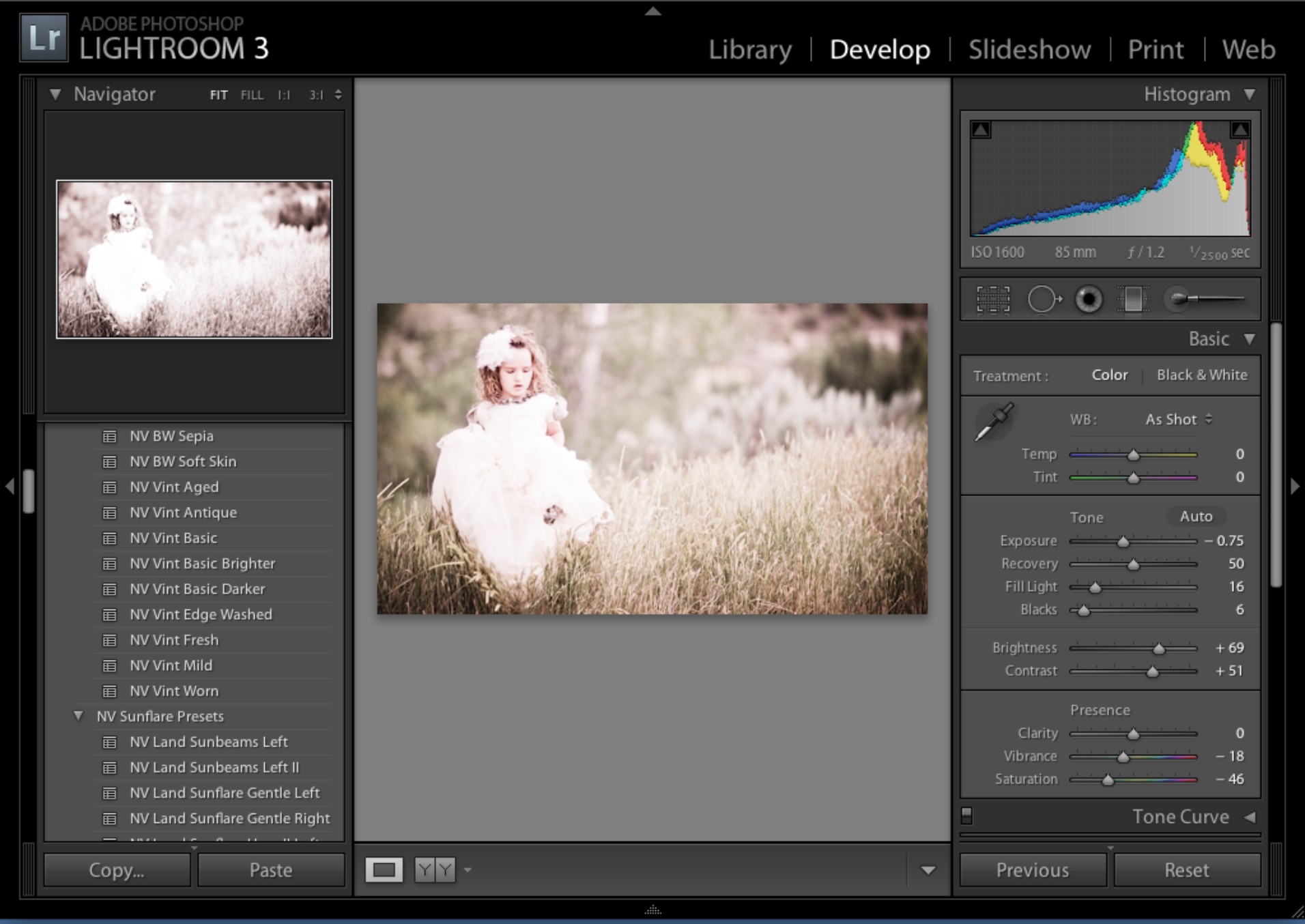Collapse the Histogram panel
1305x924 pixels.
[1250, 94]
